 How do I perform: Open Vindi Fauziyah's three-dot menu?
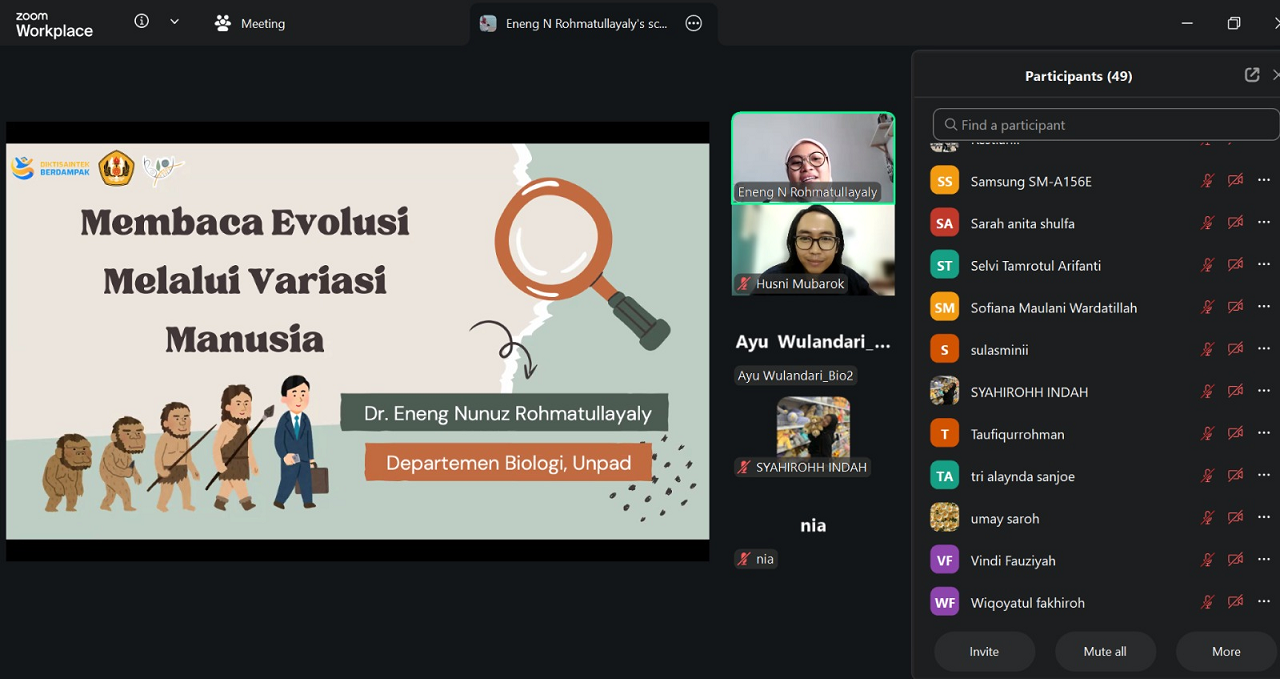[1264, 560]
